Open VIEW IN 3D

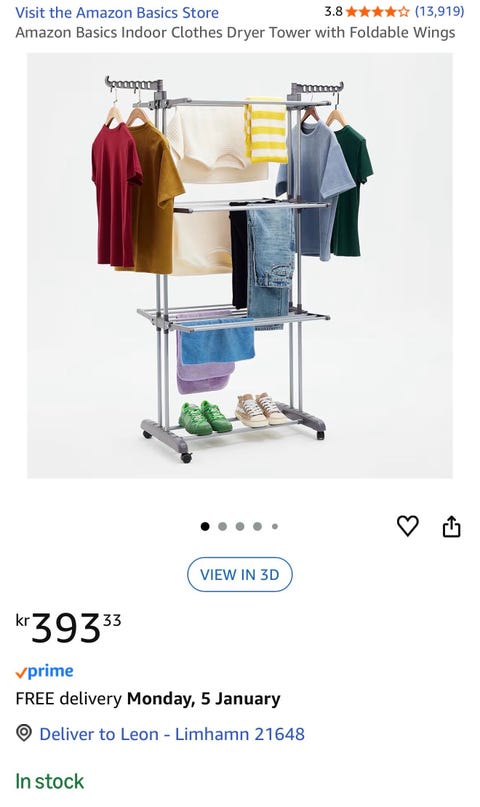[240, 574]
